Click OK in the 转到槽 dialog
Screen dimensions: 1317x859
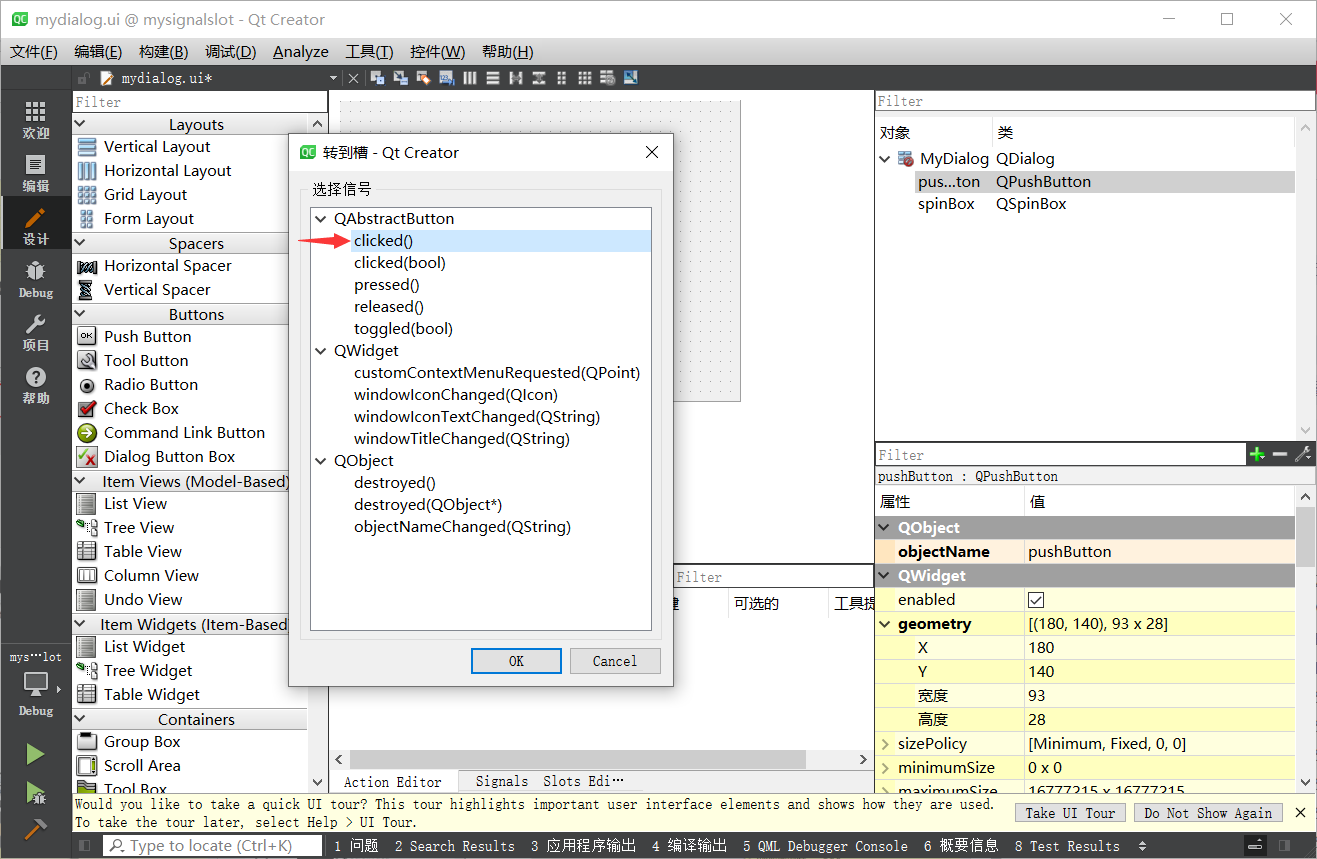[x=516, y=661]
